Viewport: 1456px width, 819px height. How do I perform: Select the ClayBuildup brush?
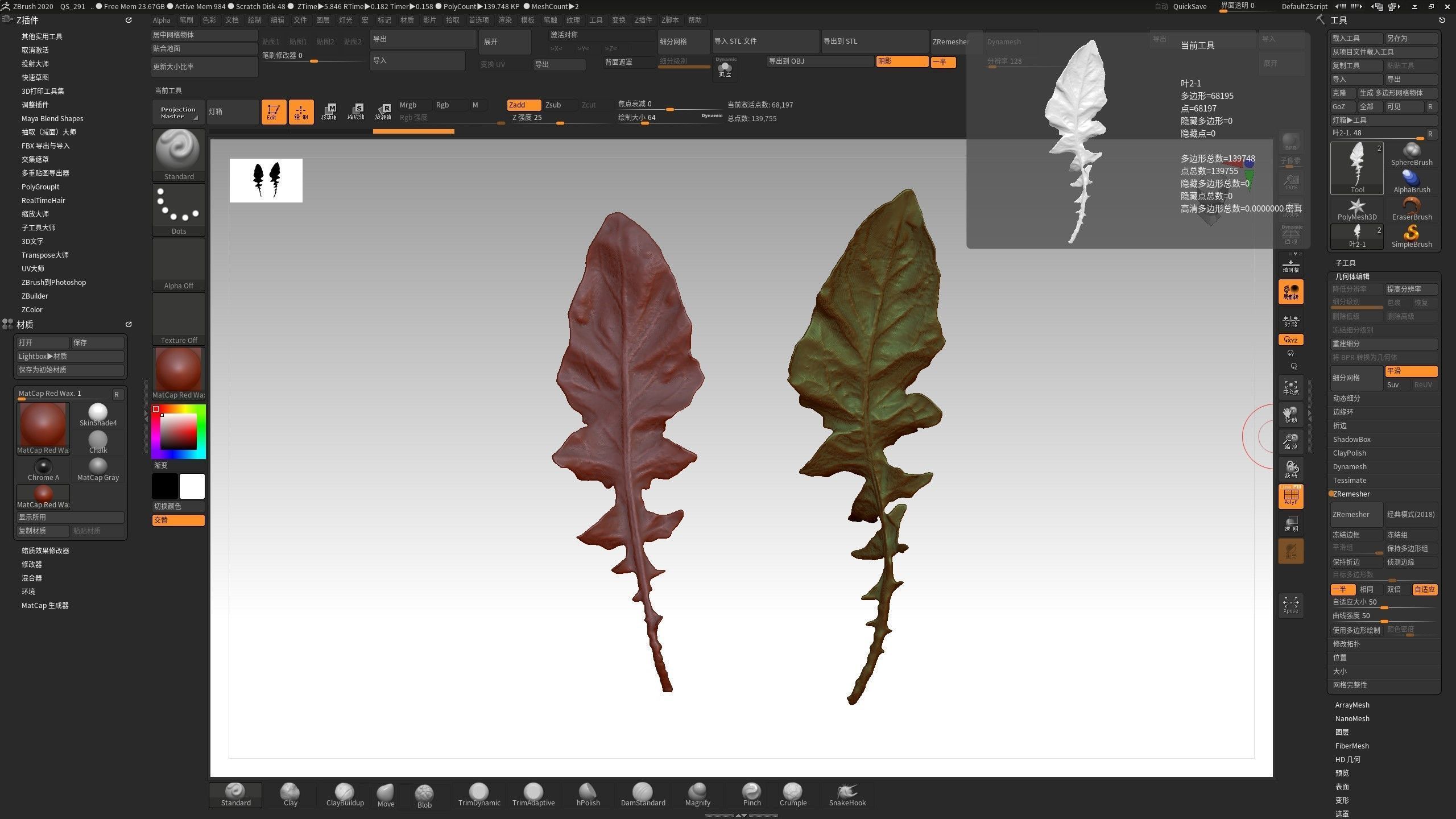point(345,795)
